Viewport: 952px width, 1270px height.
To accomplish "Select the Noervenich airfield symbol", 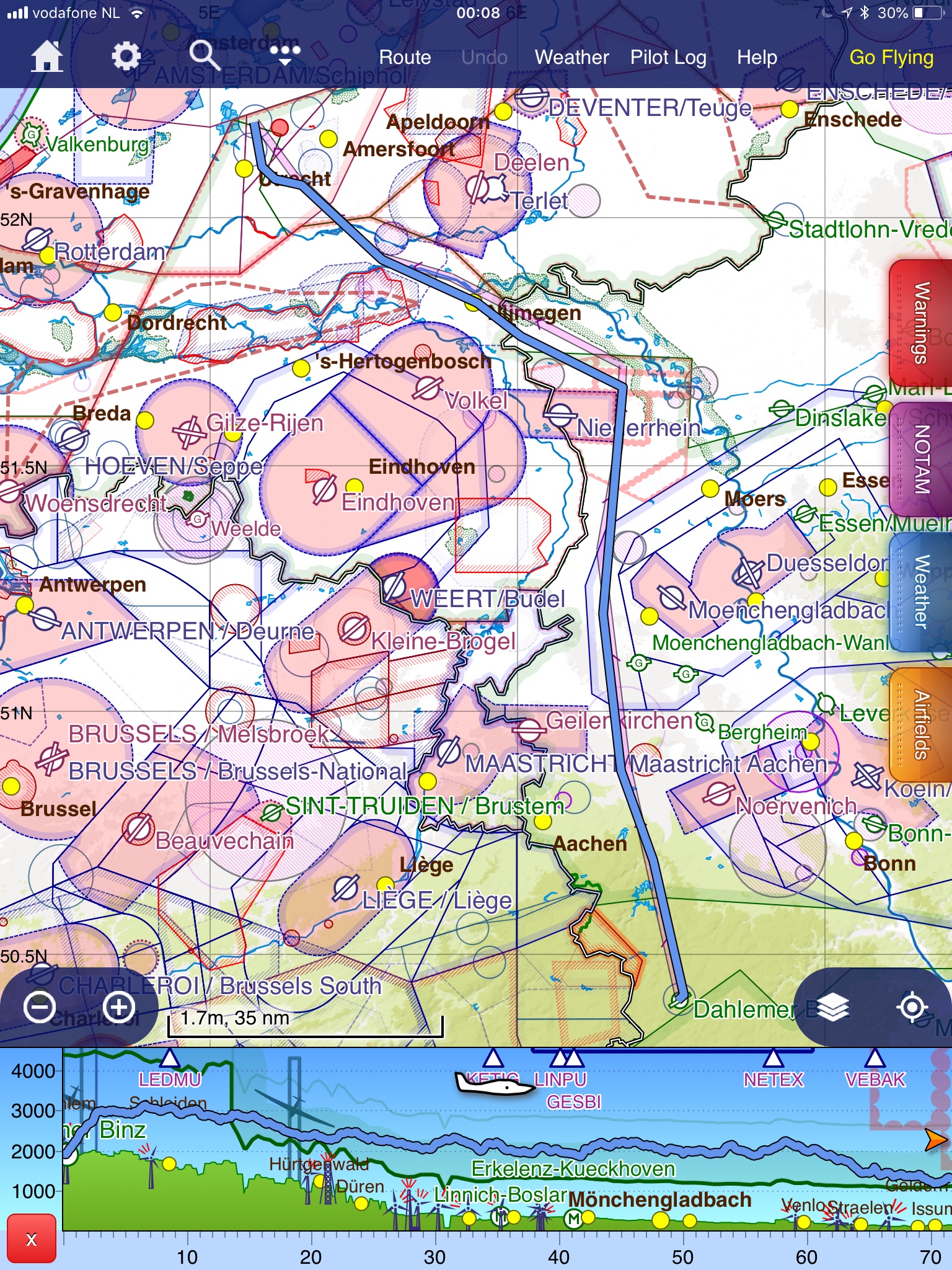I will tap(718, 793).
